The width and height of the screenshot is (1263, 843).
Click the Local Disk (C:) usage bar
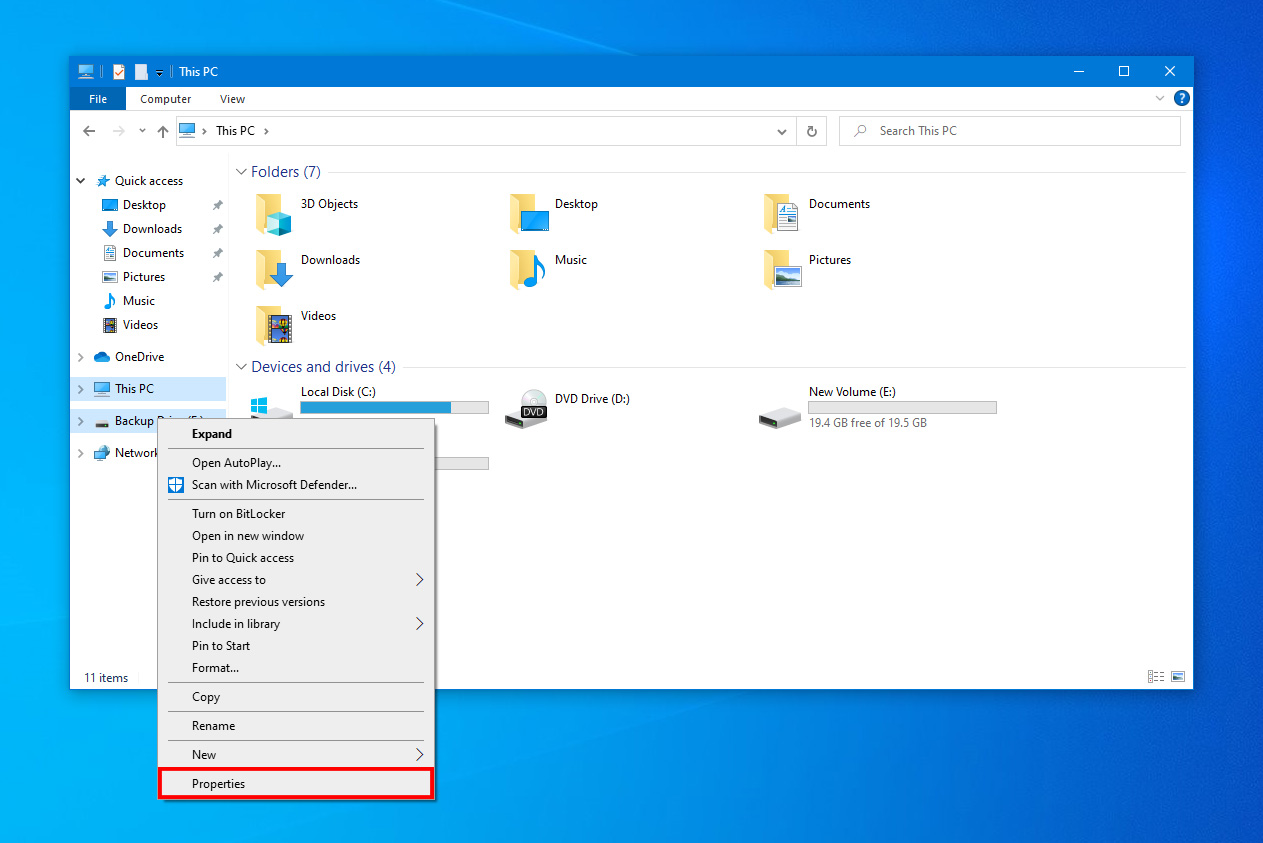[x=394, y=407]
